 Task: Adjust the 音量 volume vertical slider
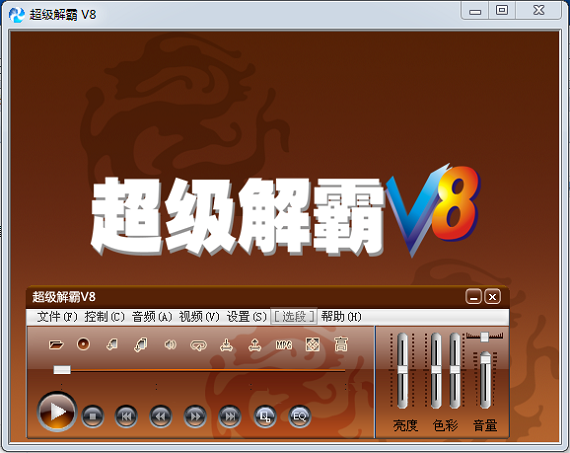[485, 380]
